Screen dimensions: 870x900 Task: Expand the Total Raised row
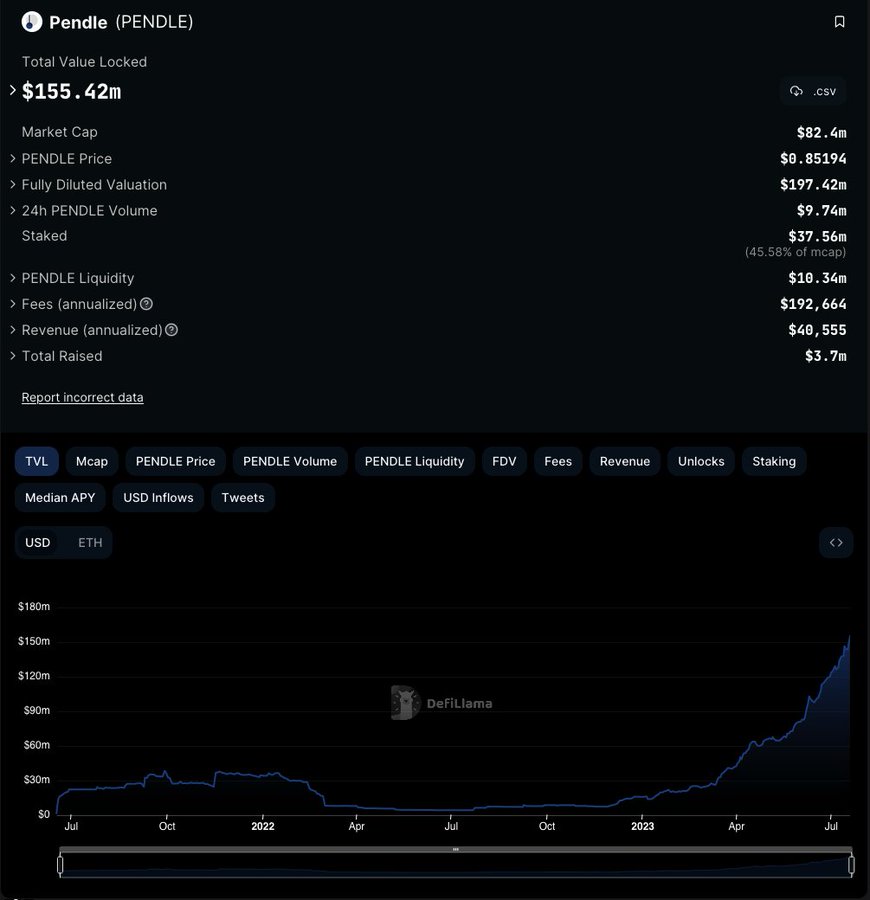13,356
